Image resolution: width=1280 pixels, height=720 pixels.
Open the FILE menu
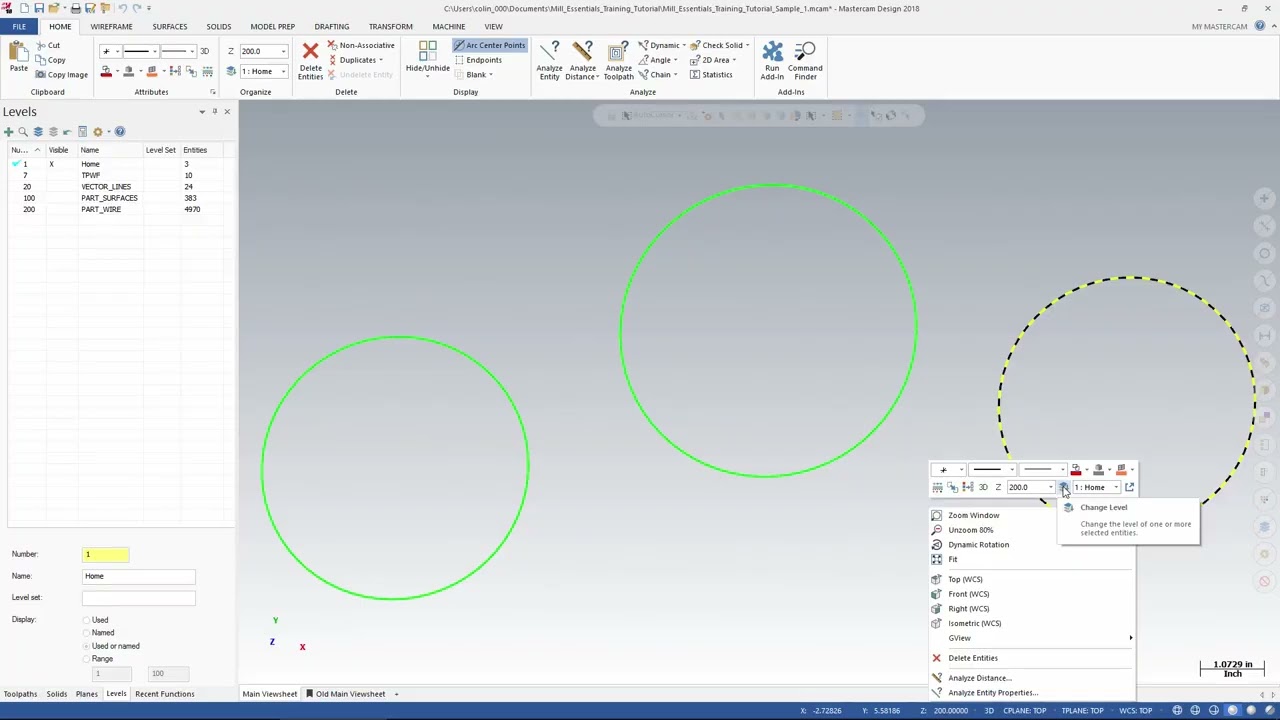[19, 27]
